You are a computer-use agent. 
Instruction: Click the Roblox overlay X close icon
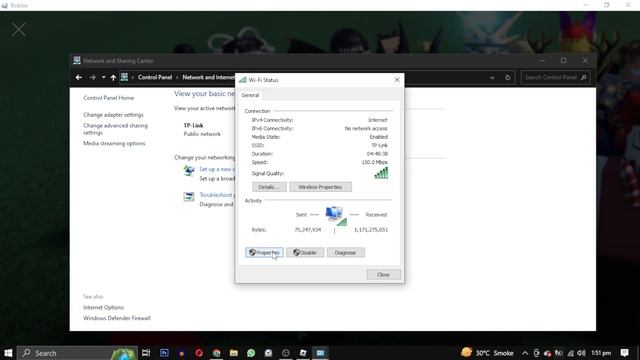pyautogui.click(x=18, y=29)
